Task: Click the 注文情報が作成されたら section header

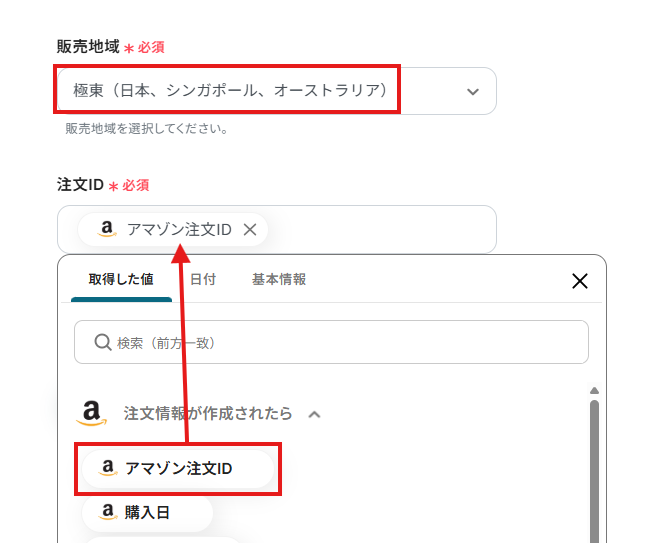Action: (x=207, y=413)
